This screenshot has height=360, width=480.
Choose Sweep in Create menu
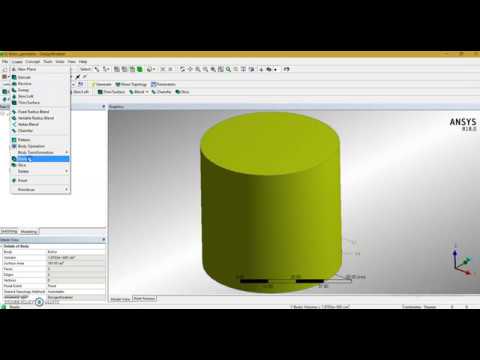tap(40, 90)
